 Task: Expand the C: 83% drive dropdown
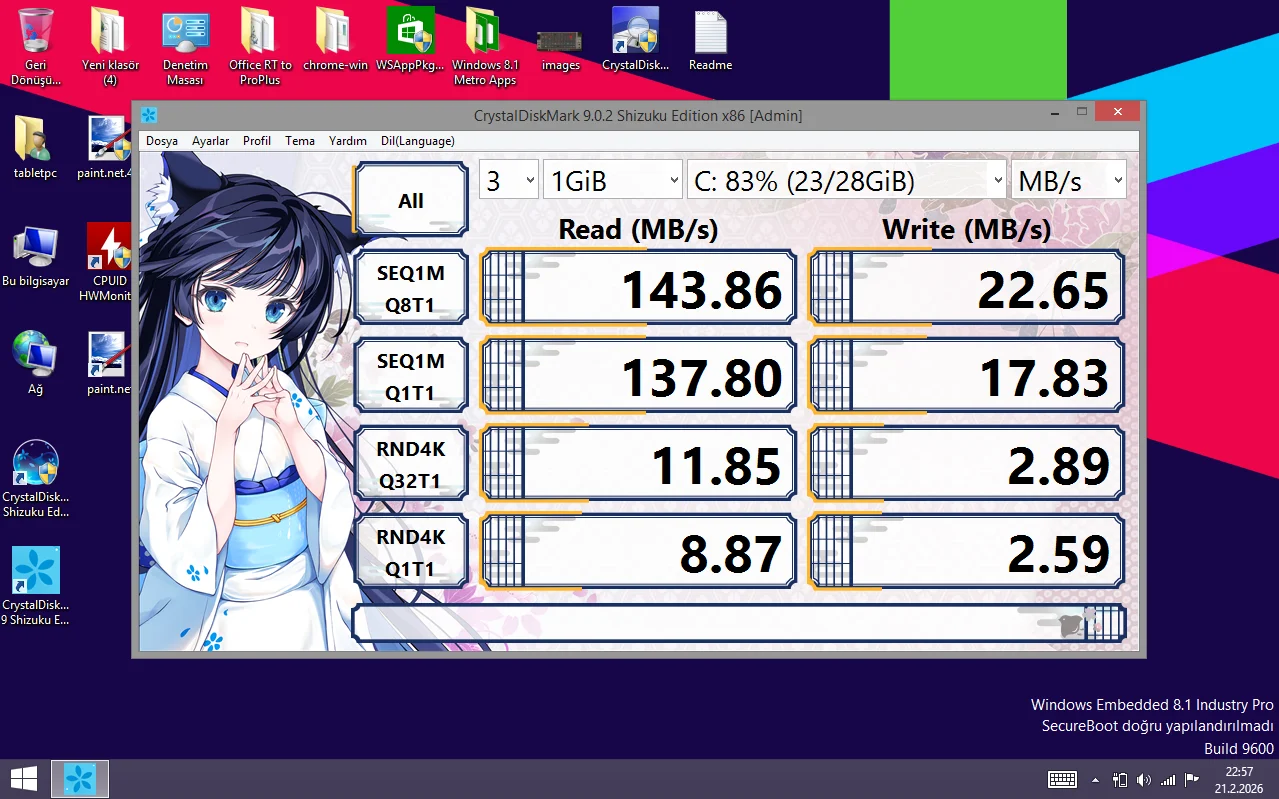click(847, 181)
